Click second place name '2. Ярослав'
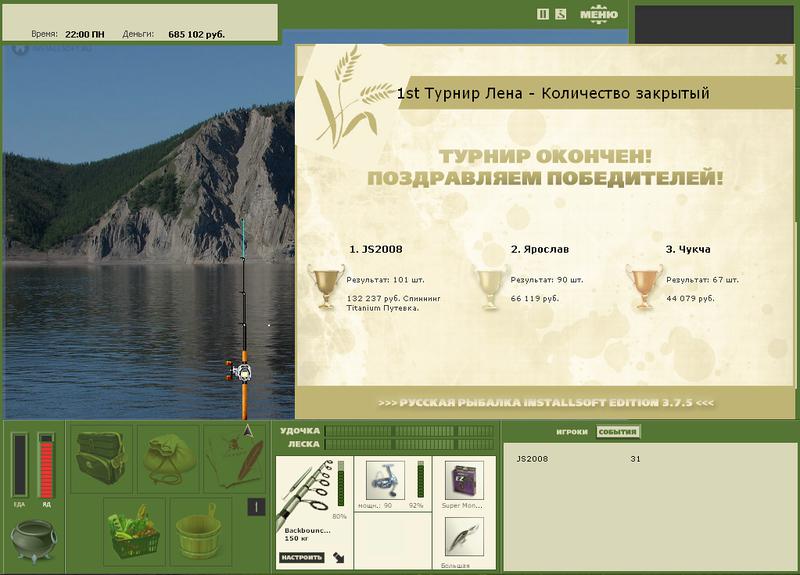Screen dimensions: 800x575 point(540,249)
